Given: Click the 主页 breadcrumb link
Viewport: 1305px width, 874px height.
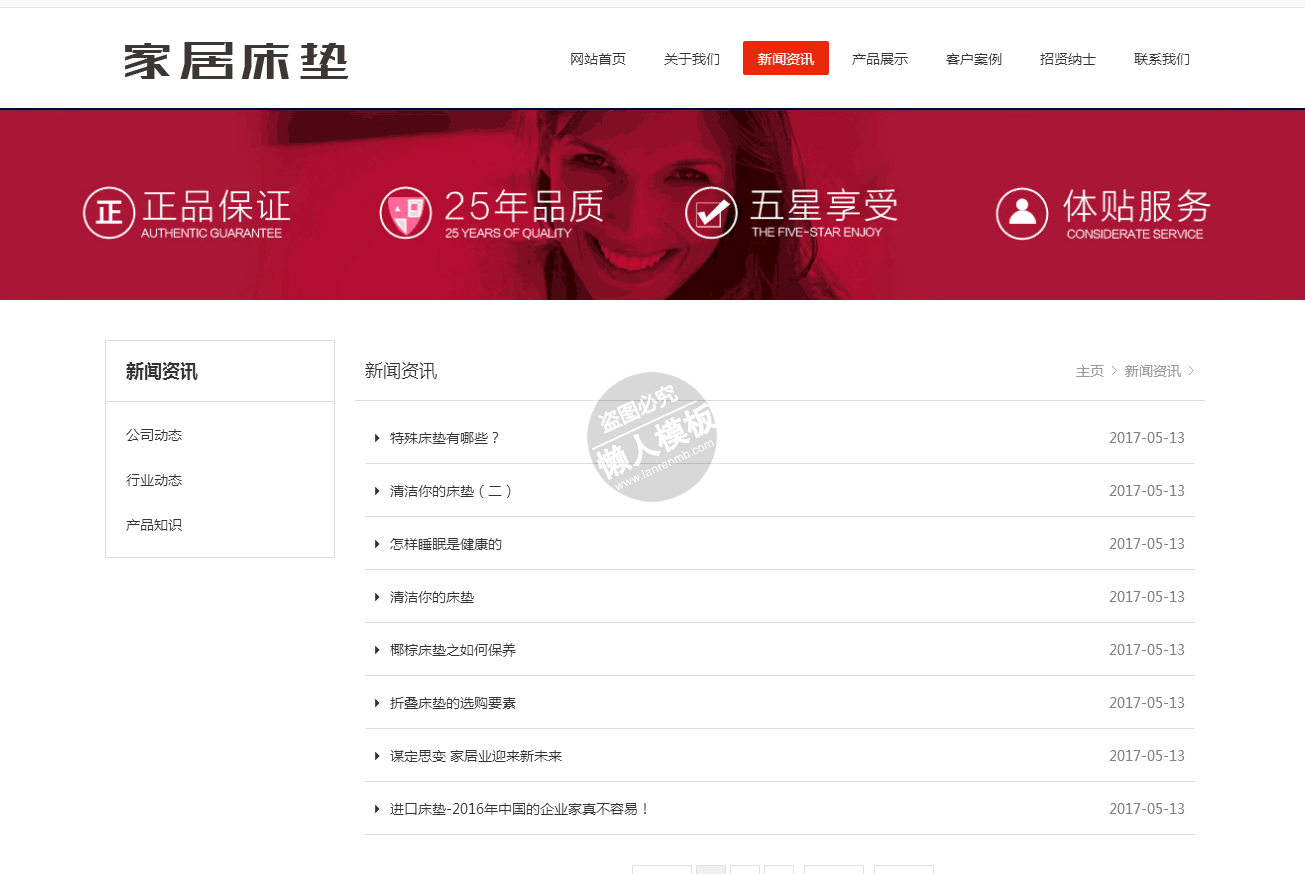Looking at the screenshot, I should pyautogui.click(x=1089, y=371).
